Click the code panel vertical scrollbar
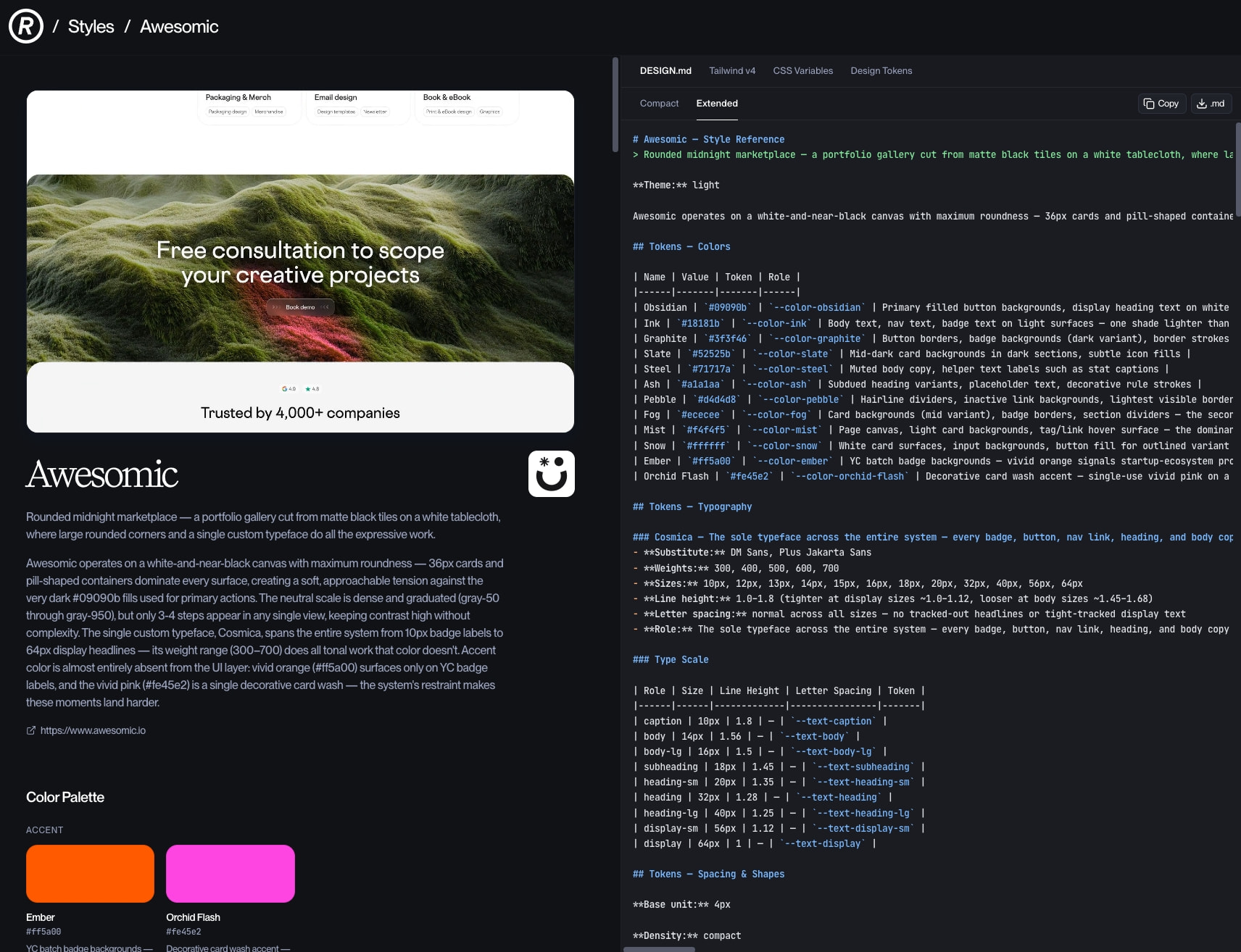The width and height of the screenshot is (1241, 952). 1238,170
